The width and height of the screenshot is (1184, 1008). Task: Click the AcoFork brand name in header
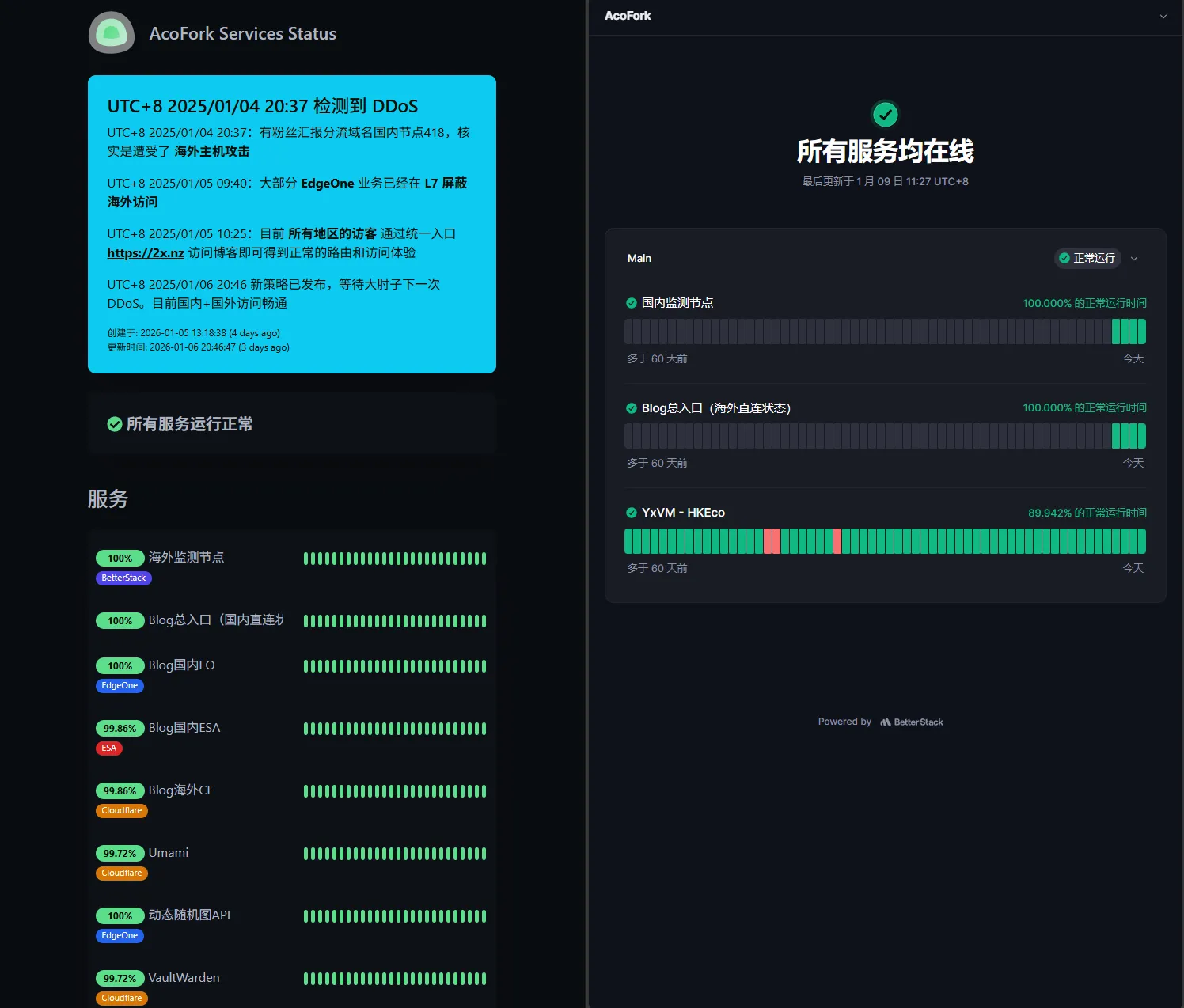pos(628,16)
